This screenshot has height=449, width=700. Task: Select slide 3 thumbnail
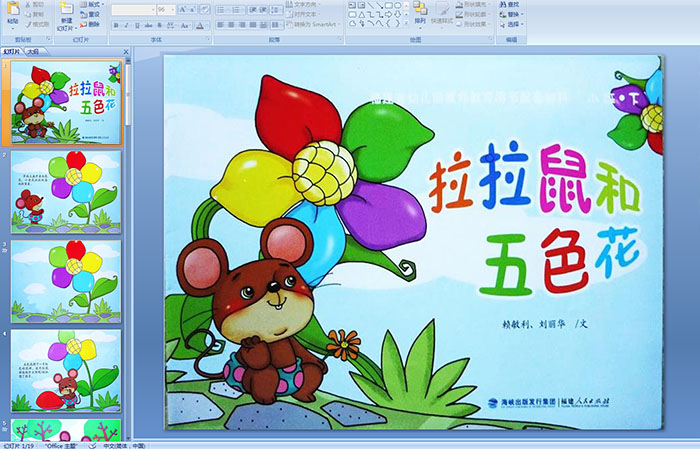pyautogui.click(x=66, y=282)
